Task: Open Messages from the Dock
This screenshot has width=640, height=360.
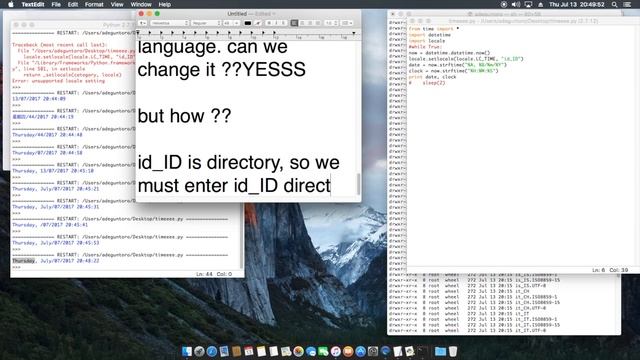Action: (x=311, y=351)
